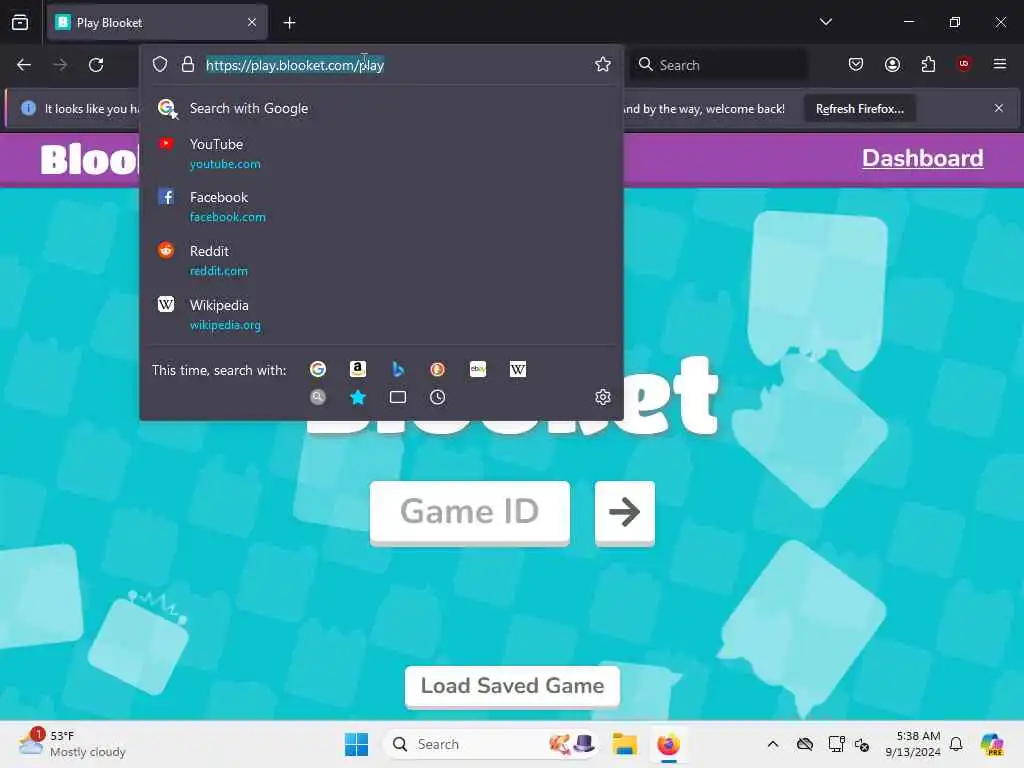This screenshot has width=1024, height=768.
Task: Open the Dashboard link
Action: (x=922, y=158)
